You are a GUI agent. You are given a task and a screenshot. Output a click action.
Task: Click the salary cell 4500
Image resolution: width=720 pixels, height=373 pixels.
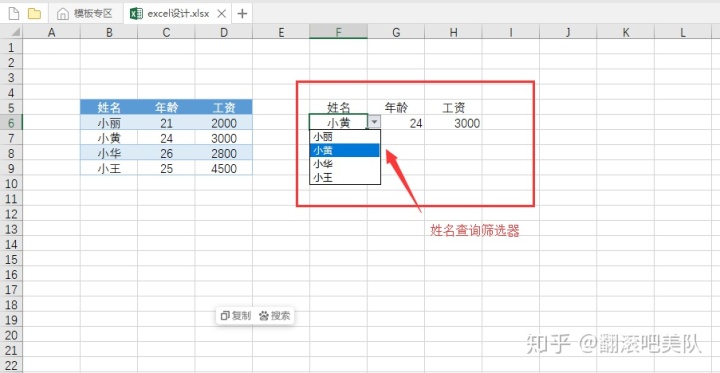[224, 169]
